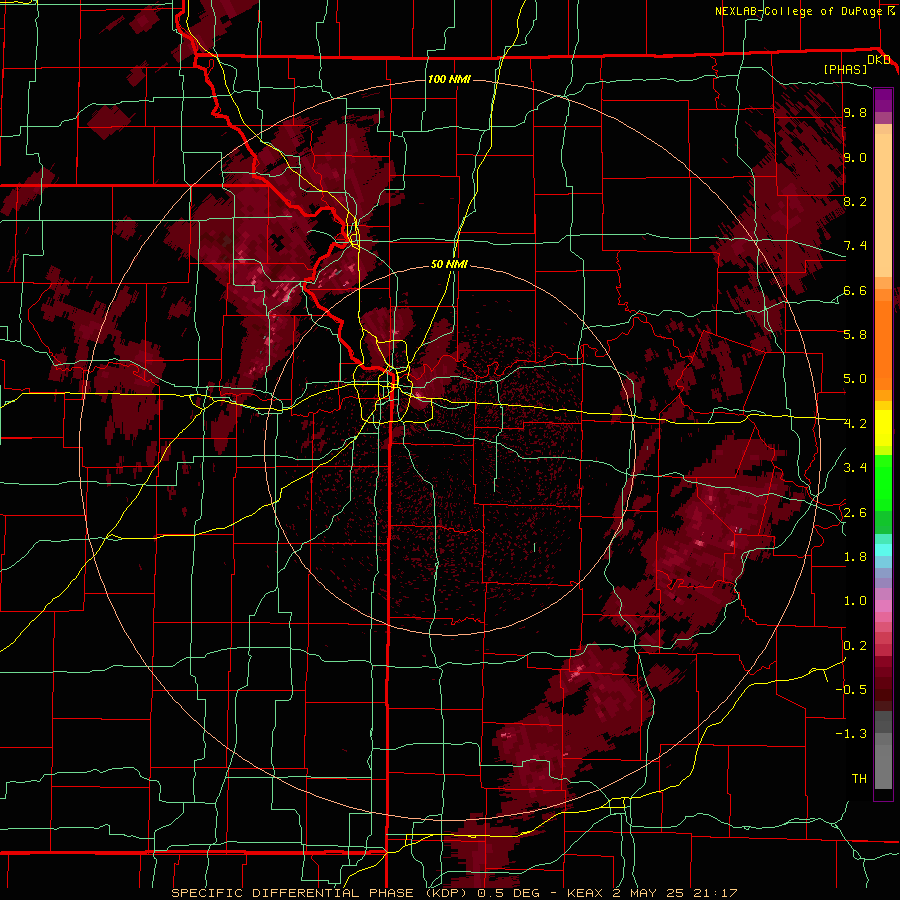Image resolution: width=900 pixels, height=900 pixels.
Task: Click the [PHAS] units label
Action: [845, 69]
